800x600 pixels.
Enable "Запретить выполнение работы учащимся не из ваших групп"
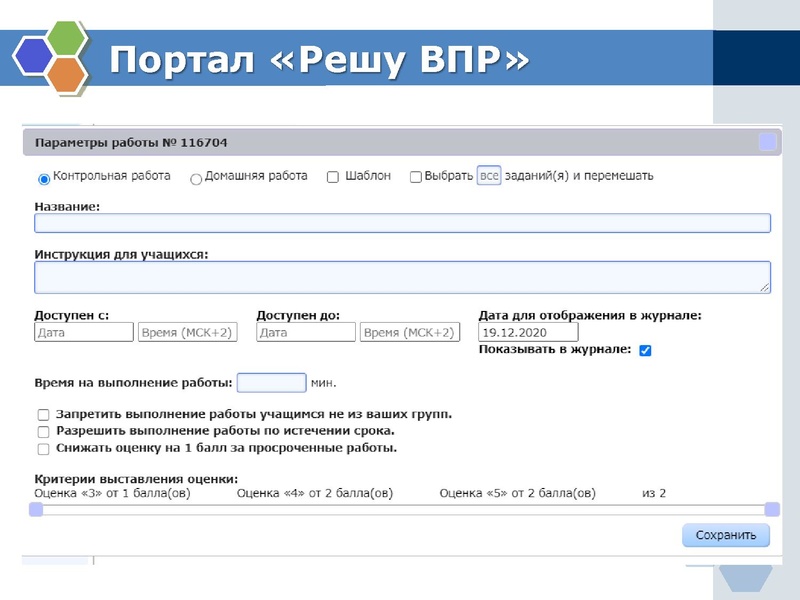point(41,411)
